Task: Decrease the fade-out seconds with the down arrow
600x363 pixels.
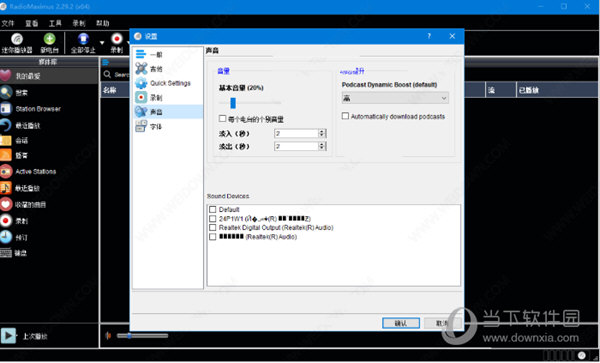Action: click(x=322, y=148)
